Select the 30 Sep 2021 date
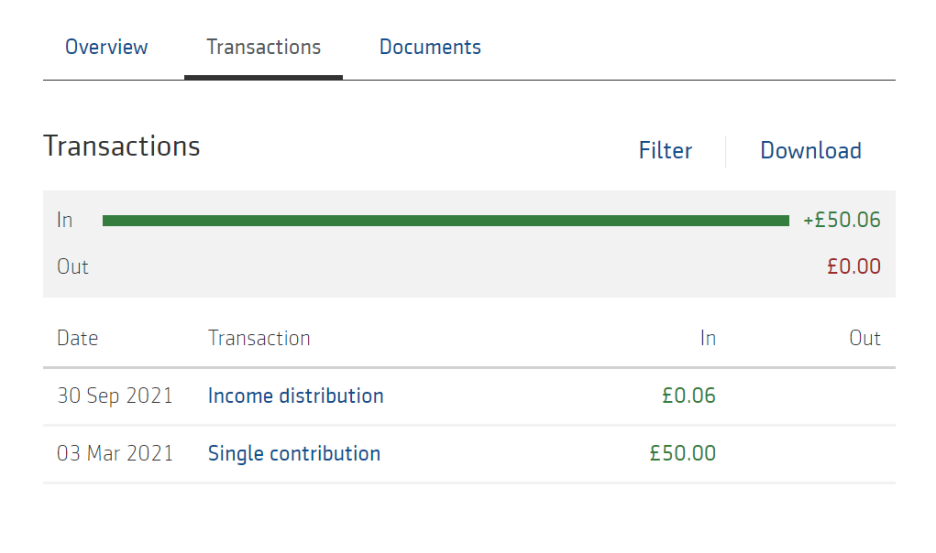The image size is (936, 553). [115, 396]
